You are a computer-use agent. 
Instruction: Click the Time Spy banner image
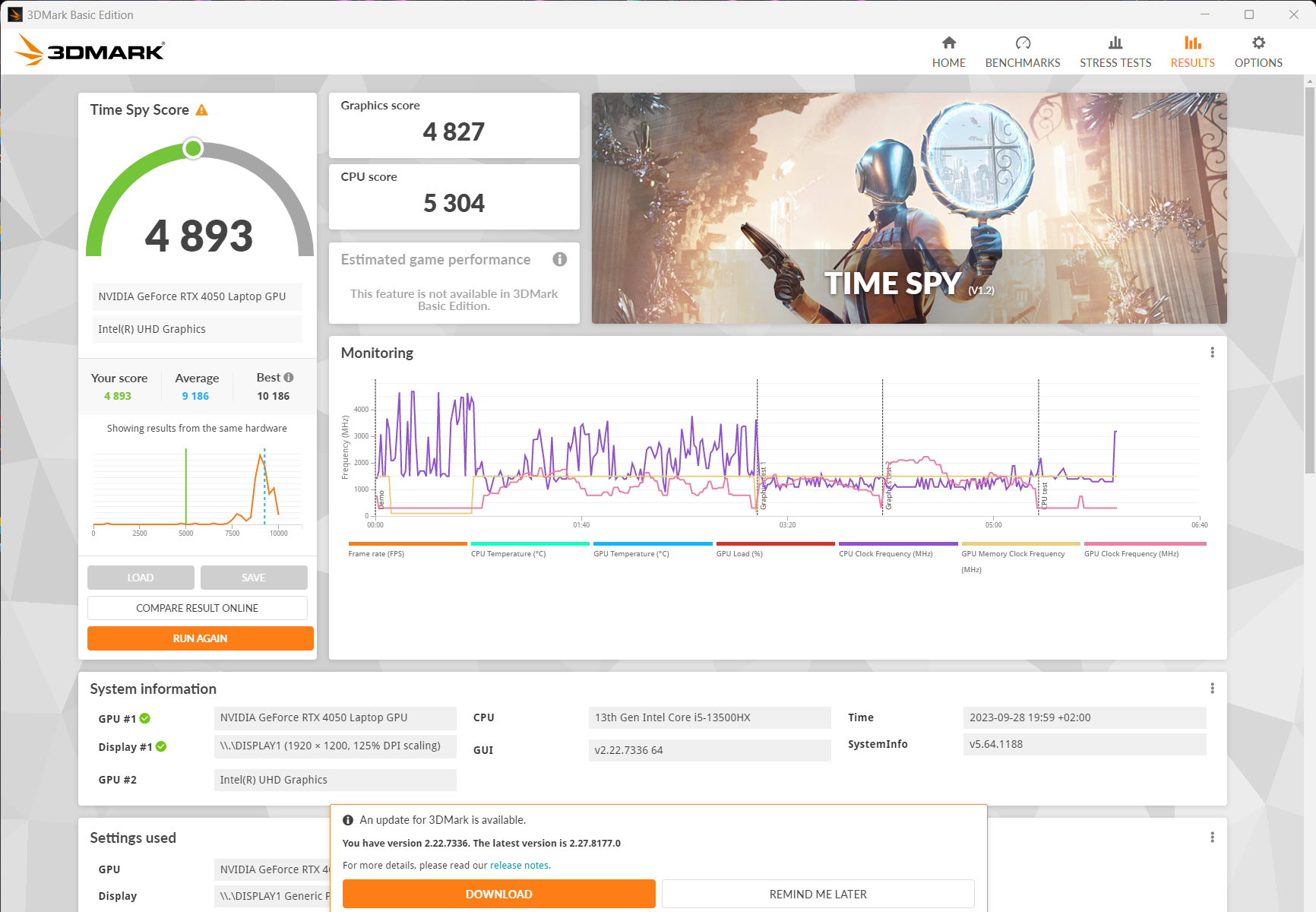pos(909,208)
